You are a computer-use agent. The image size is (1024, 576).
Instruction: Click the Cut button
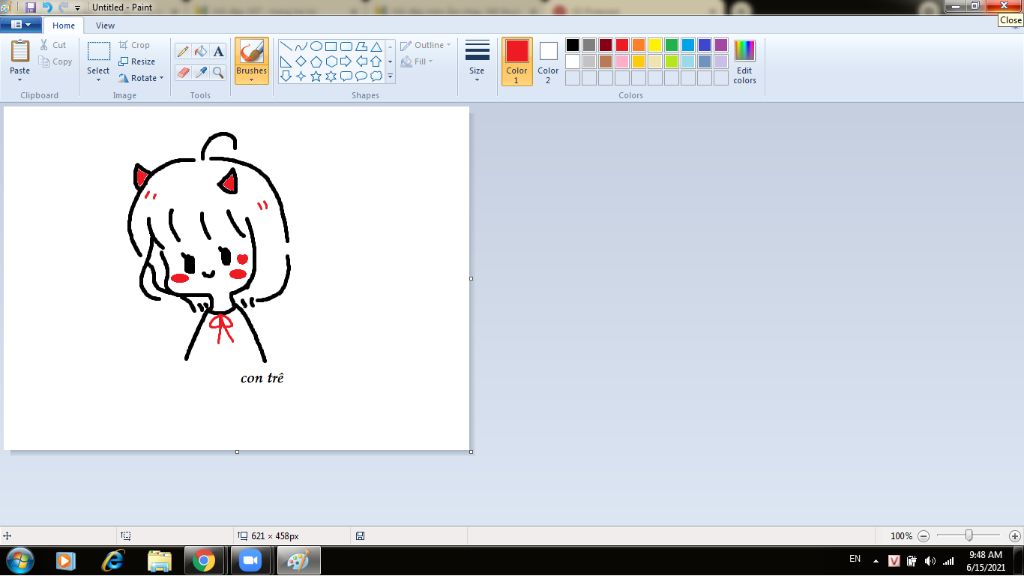point(53,45)
